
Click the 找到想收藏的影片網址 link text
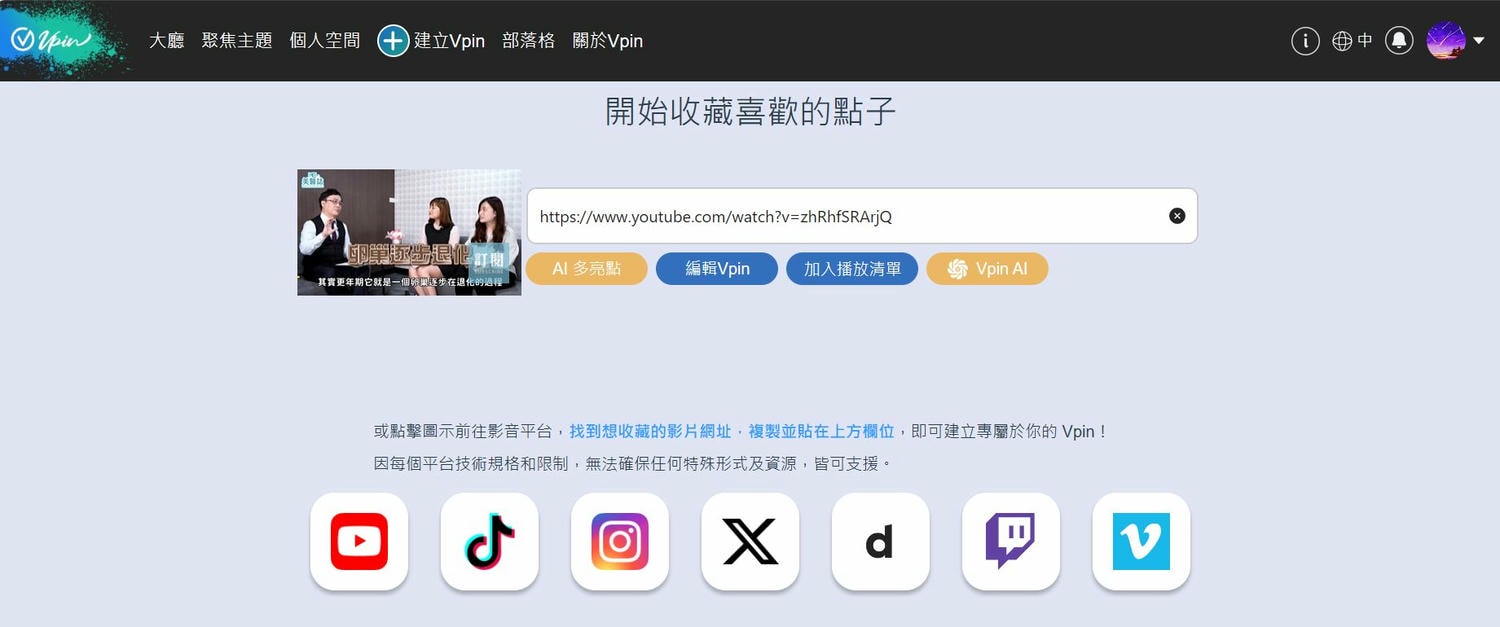click(x=651, y=431)
